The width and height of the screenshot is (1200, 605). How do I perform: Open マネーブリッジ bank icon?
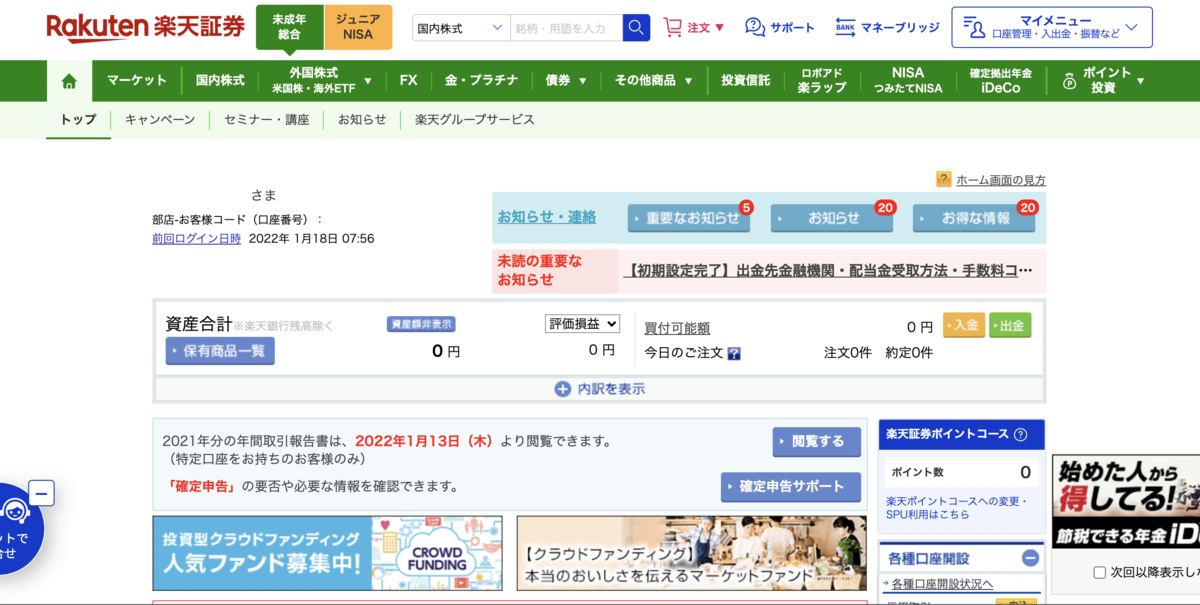(x=846, y=27)
